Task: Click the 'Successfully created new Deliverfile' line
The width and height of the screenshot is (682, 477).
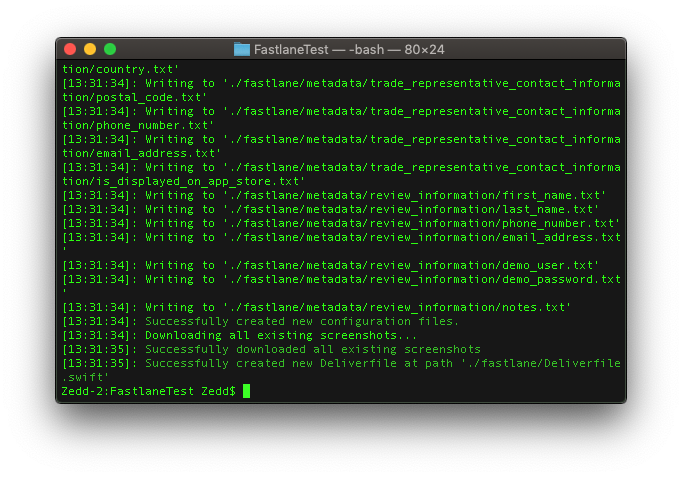Action: pos(341,363)
